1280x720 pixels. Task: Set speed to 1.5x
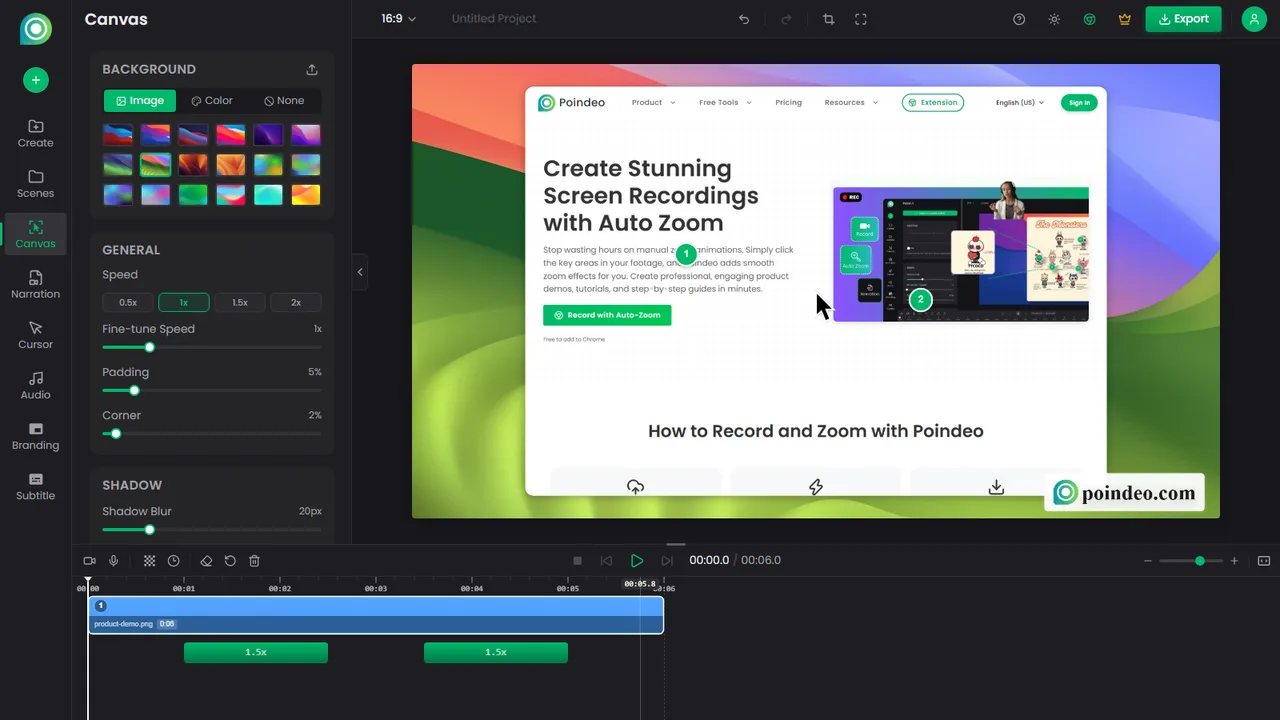(240, 302)
